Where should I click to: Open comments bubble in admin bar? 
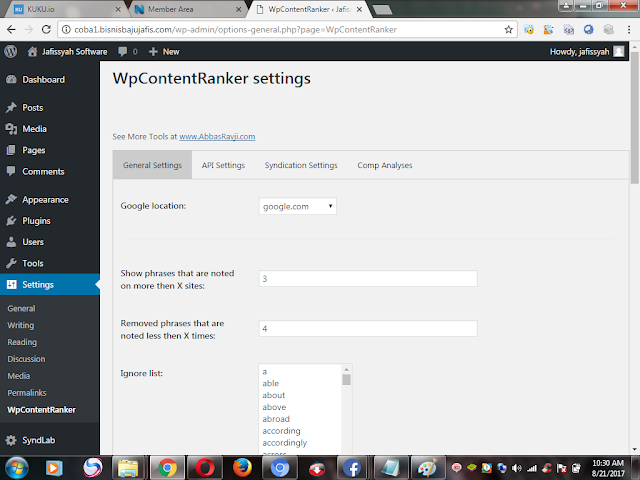(122, 52)
